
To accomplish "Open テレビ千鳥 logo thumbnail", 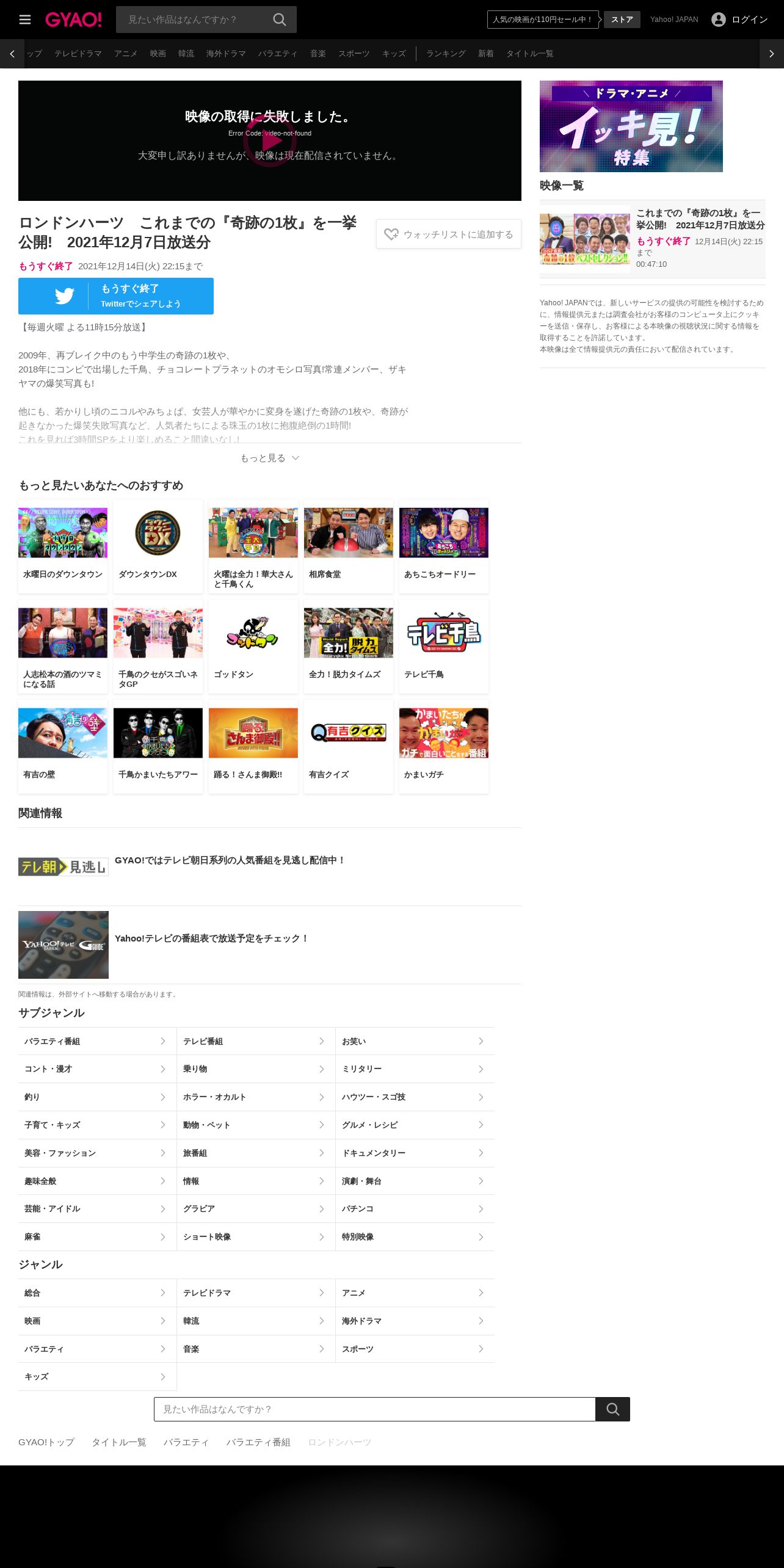I will tap(444, 633).
